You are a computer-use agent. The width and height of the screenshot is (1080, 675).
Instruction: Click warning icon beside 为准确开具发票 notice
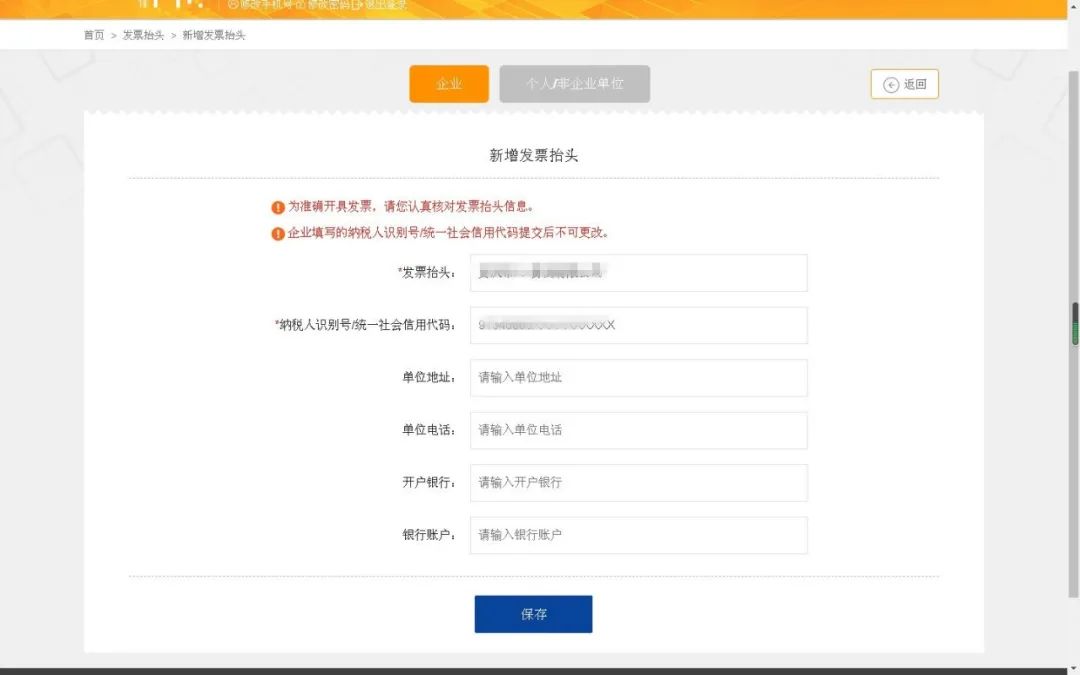(x=278, y=207)
